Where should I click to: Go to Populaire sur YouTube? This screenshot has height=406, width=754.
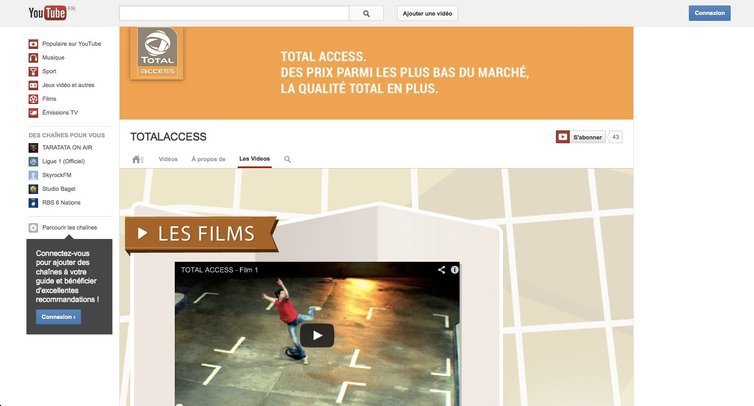click(71, 44)
